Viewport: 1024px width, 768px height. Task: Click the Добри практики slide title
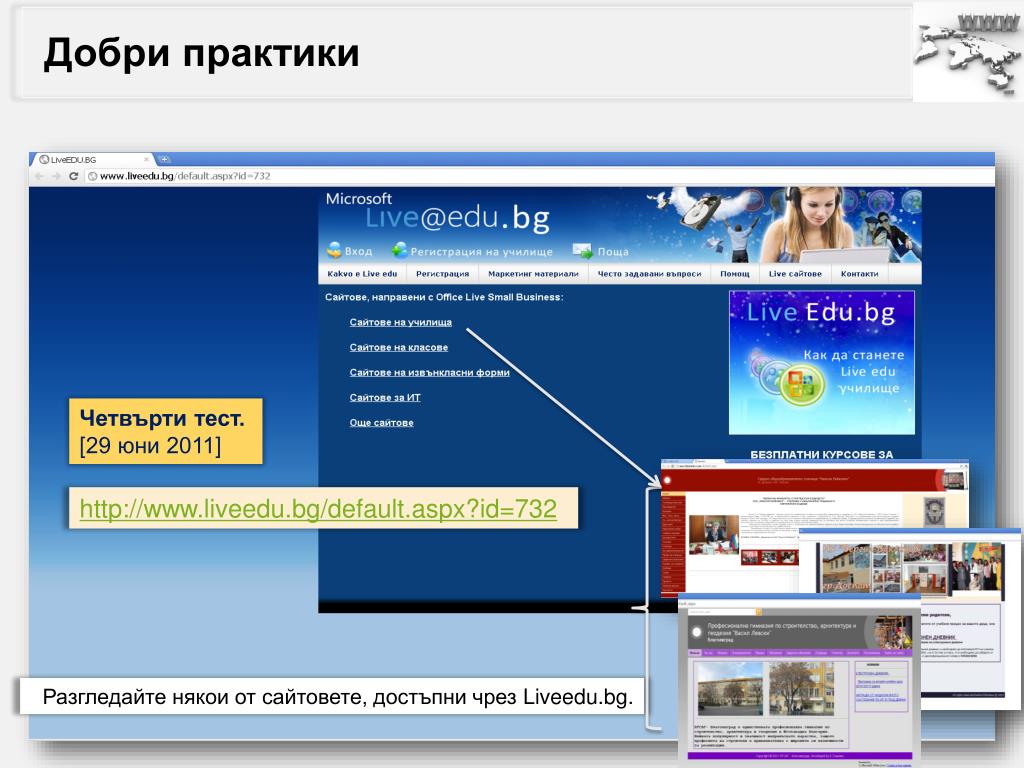pos(201,52)
